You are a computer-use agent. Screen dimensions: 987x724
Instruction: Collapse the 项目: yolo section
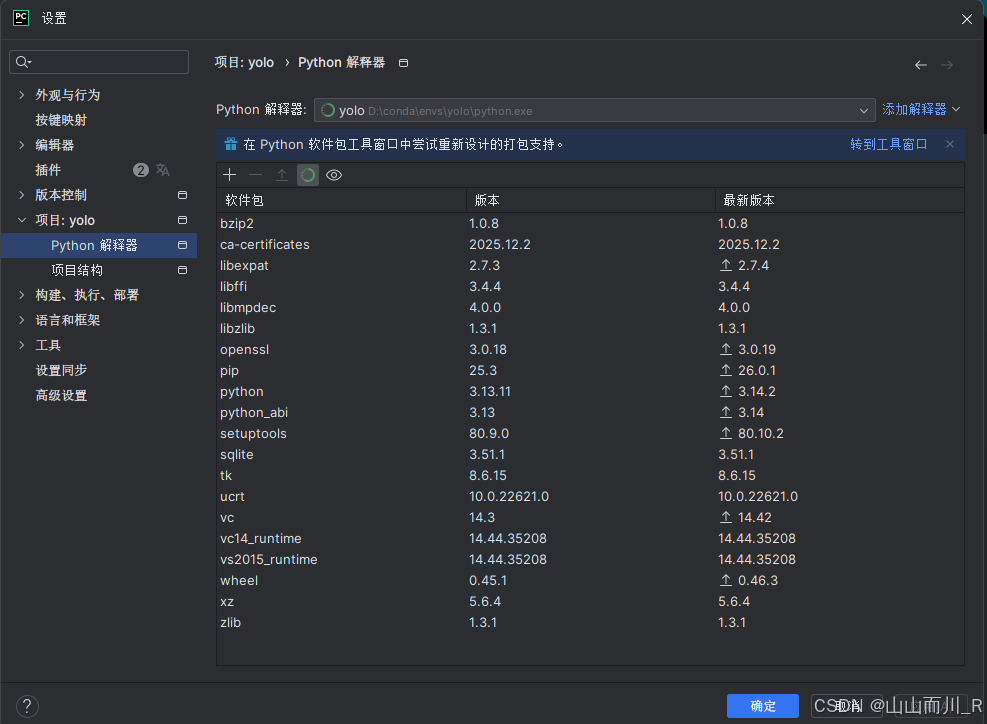(x=21, y=220)
